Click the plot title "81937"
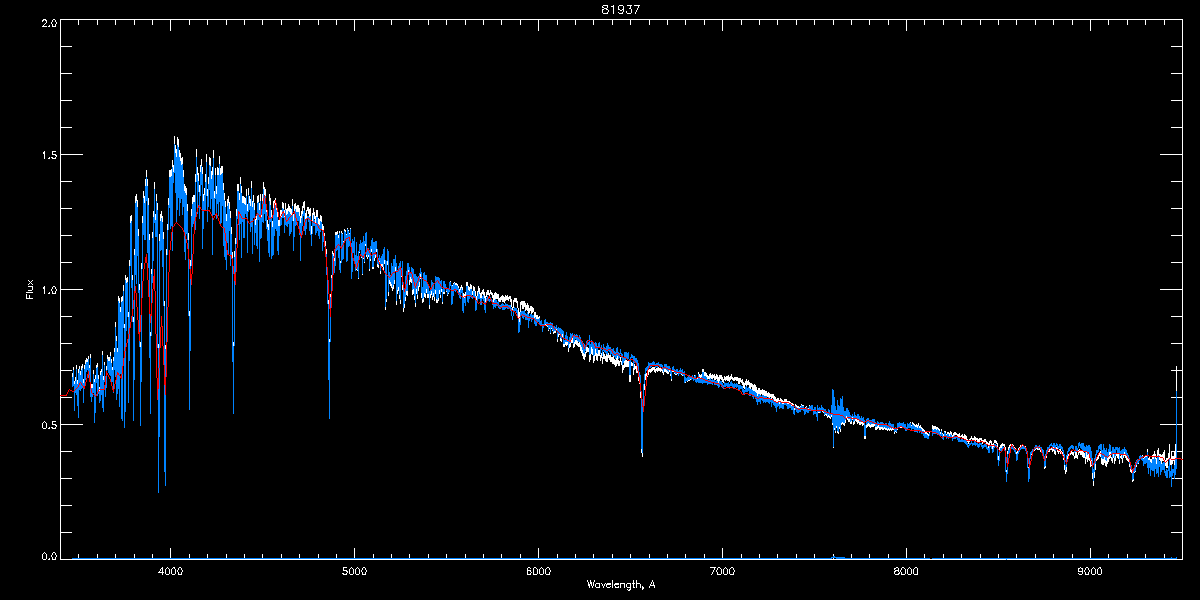Screen dimensions: 1200x600 [x=621, y=9]
